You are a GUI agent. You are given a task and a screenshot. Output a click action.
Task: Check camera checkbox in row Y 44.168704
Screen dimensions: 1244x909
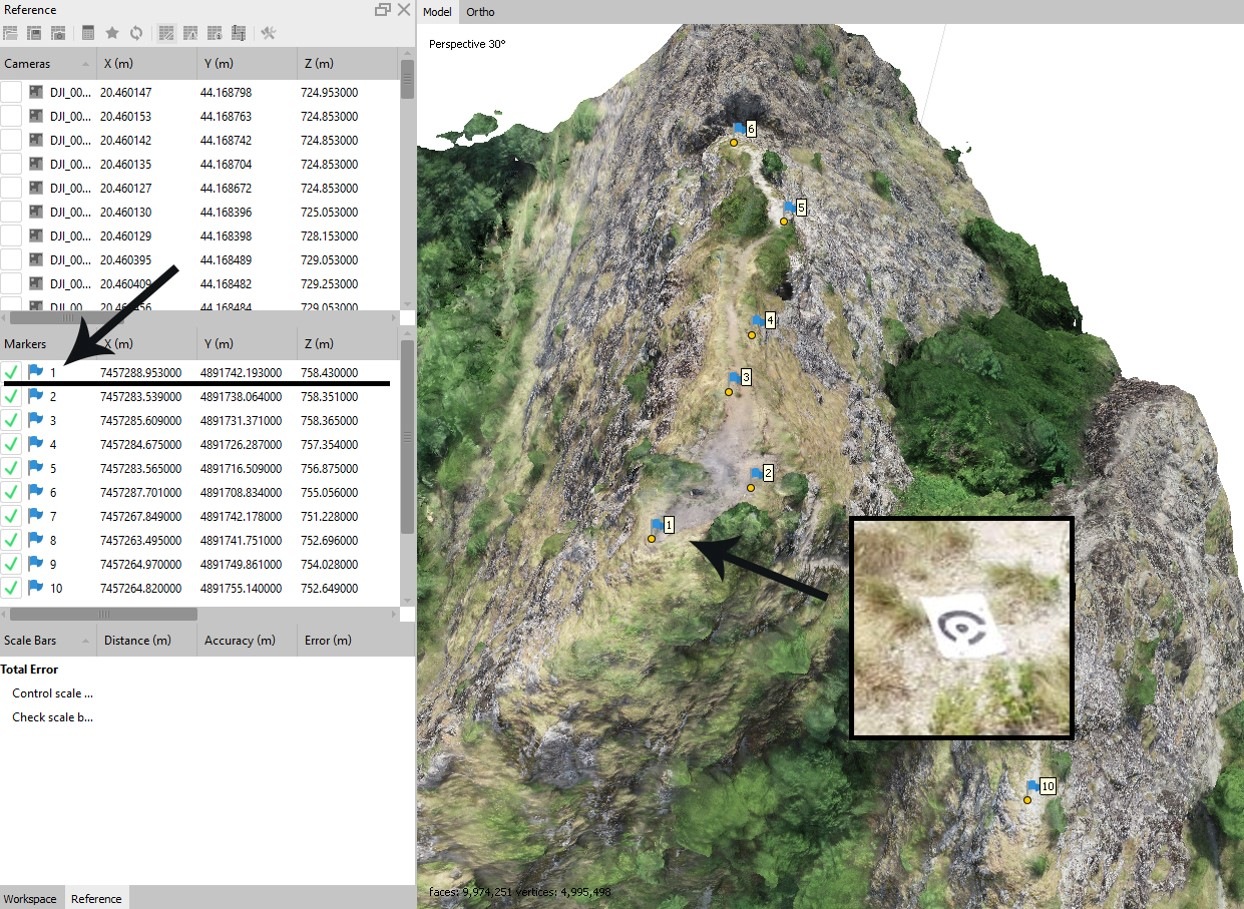point(11,164)
